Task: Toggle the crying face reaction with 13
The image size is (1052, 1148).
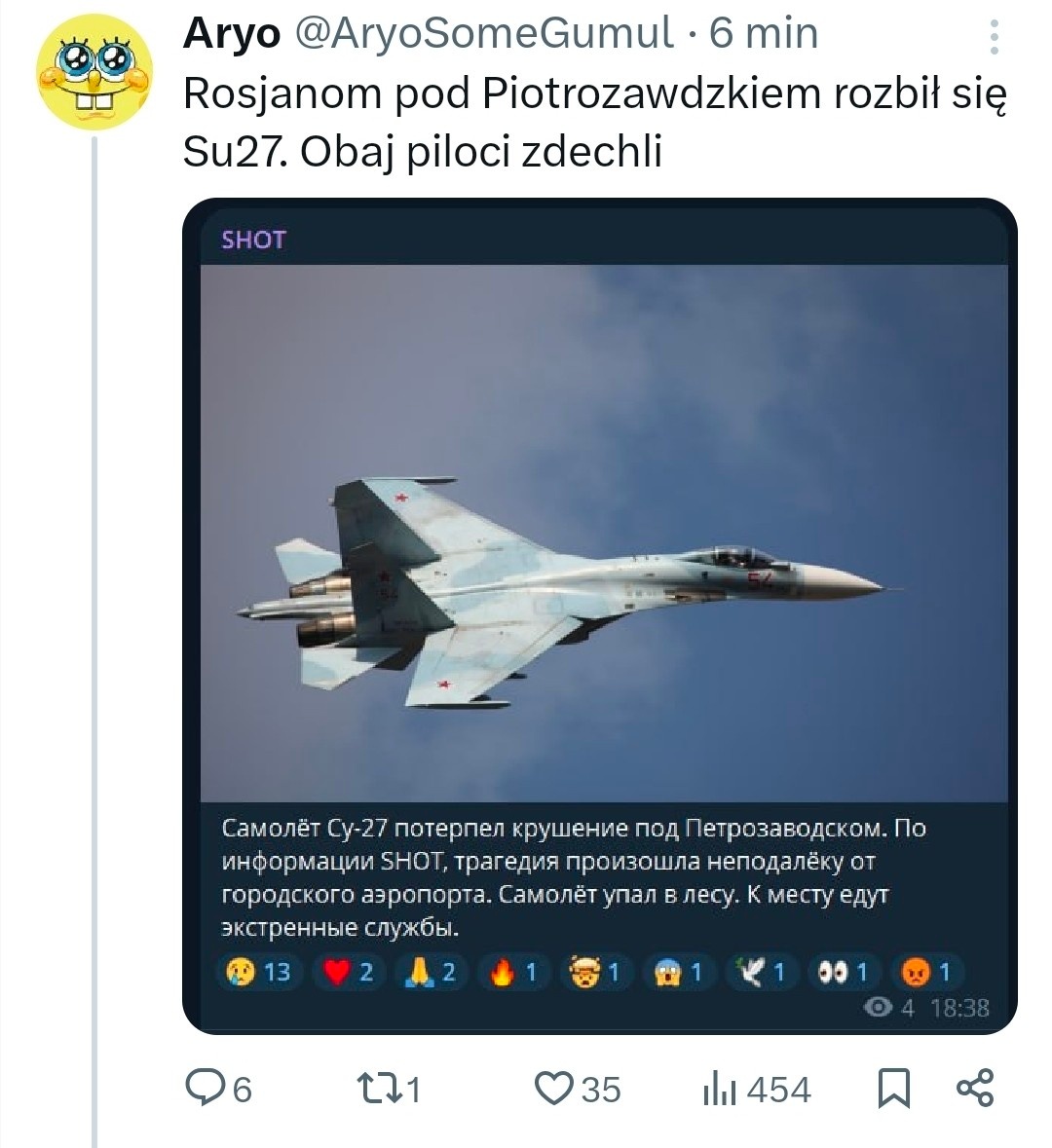Action: [258, 972]
